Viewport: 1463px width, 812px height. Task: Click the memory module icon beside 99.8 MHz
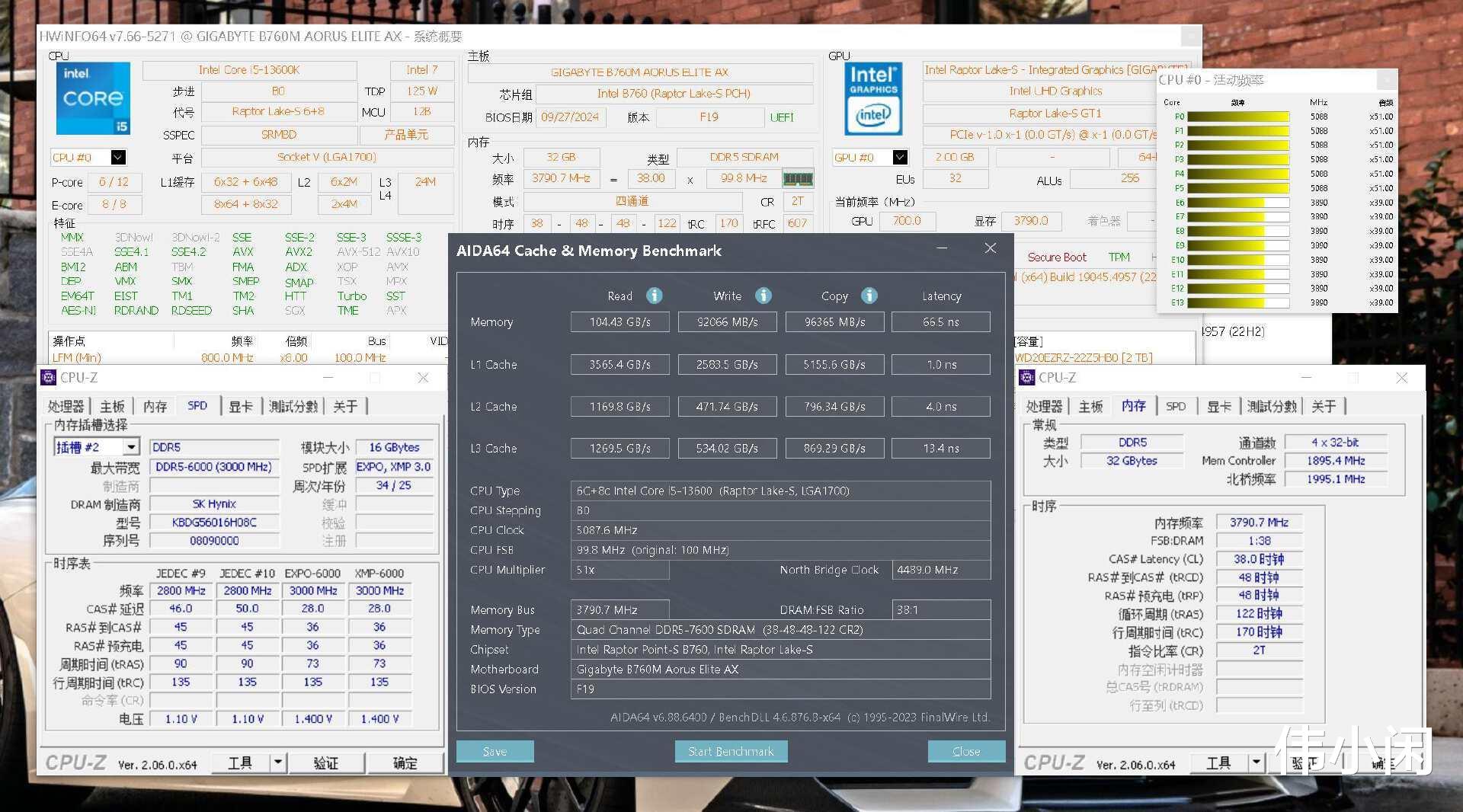pos(798,179)
